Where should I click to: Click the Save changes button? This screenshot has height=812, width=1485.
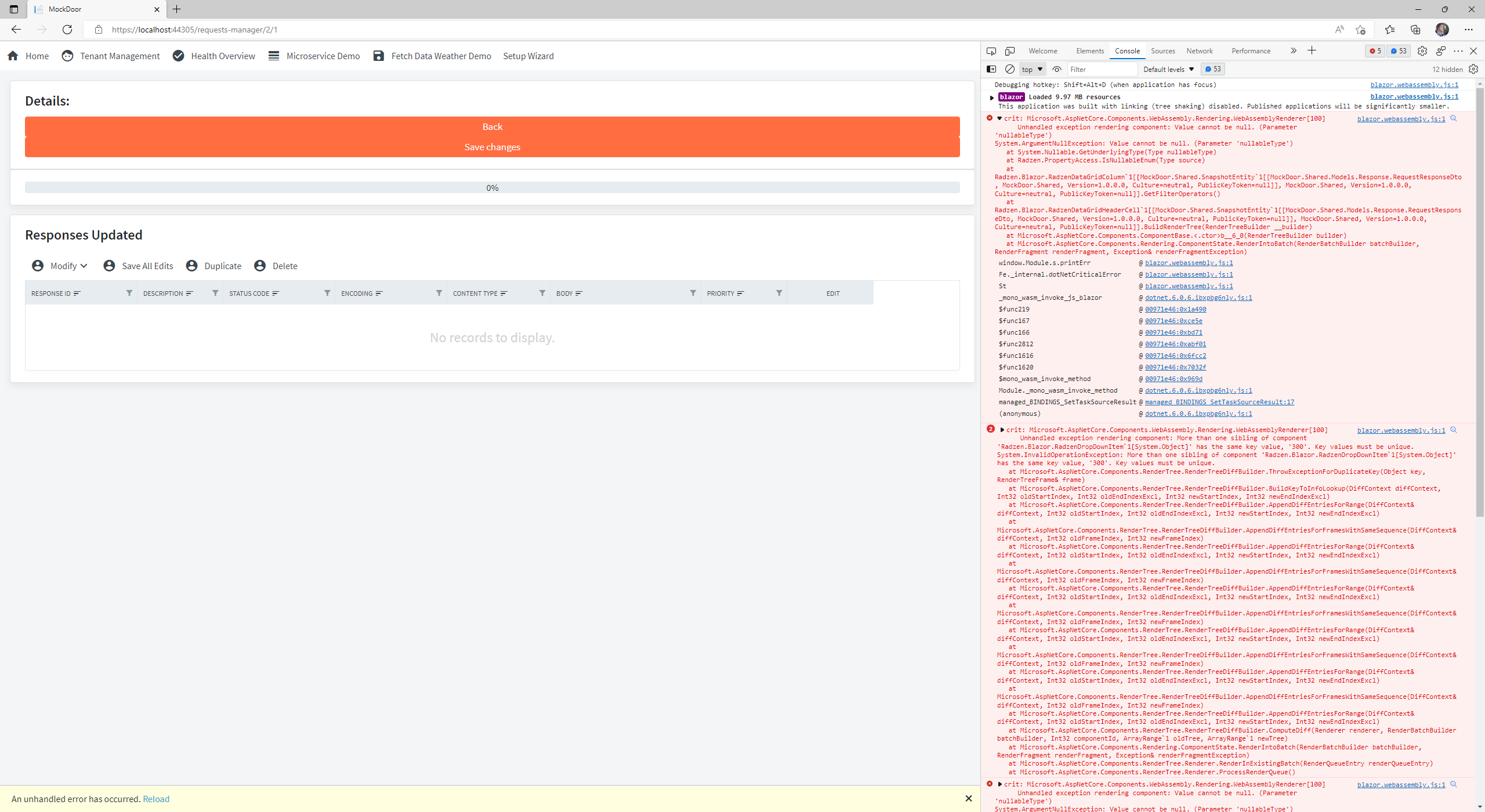(492, 147)
